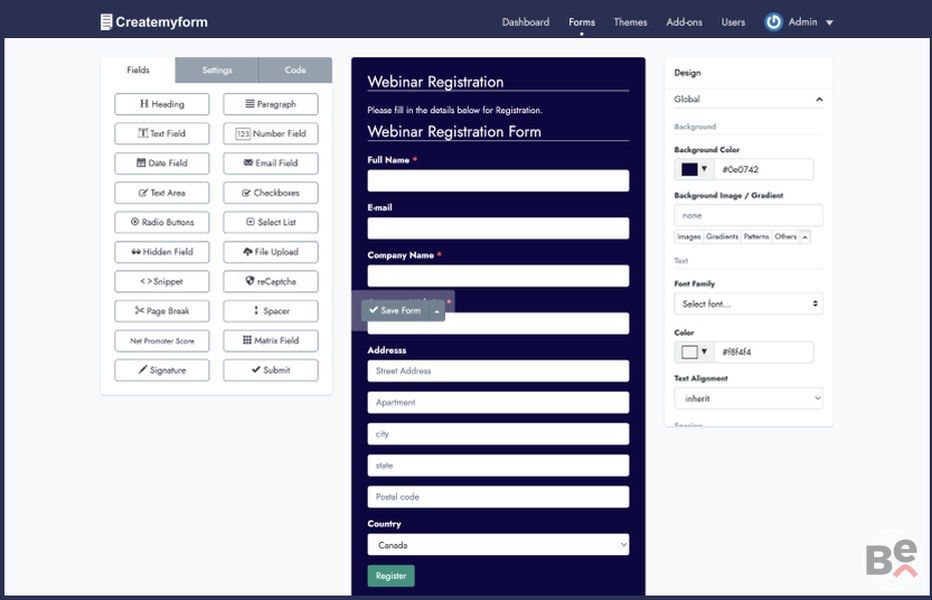932x600 pixels.
Task: Add a Checkboxes field element
Action: [x=270, y=193]
